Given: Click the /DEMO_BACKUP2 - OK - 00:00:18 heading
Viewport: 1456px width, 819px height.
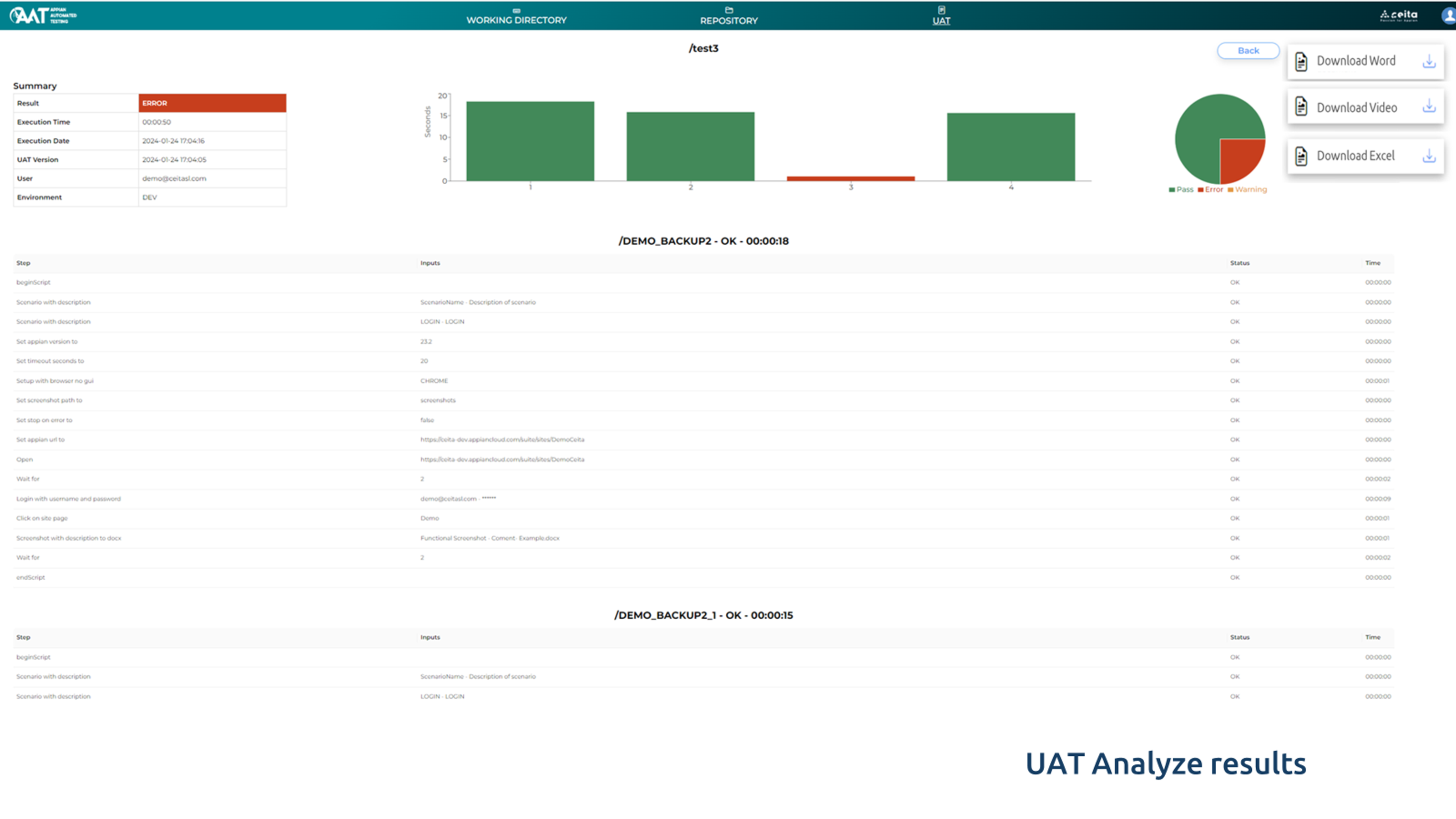Looking at the screenshot, I should 703,241.
